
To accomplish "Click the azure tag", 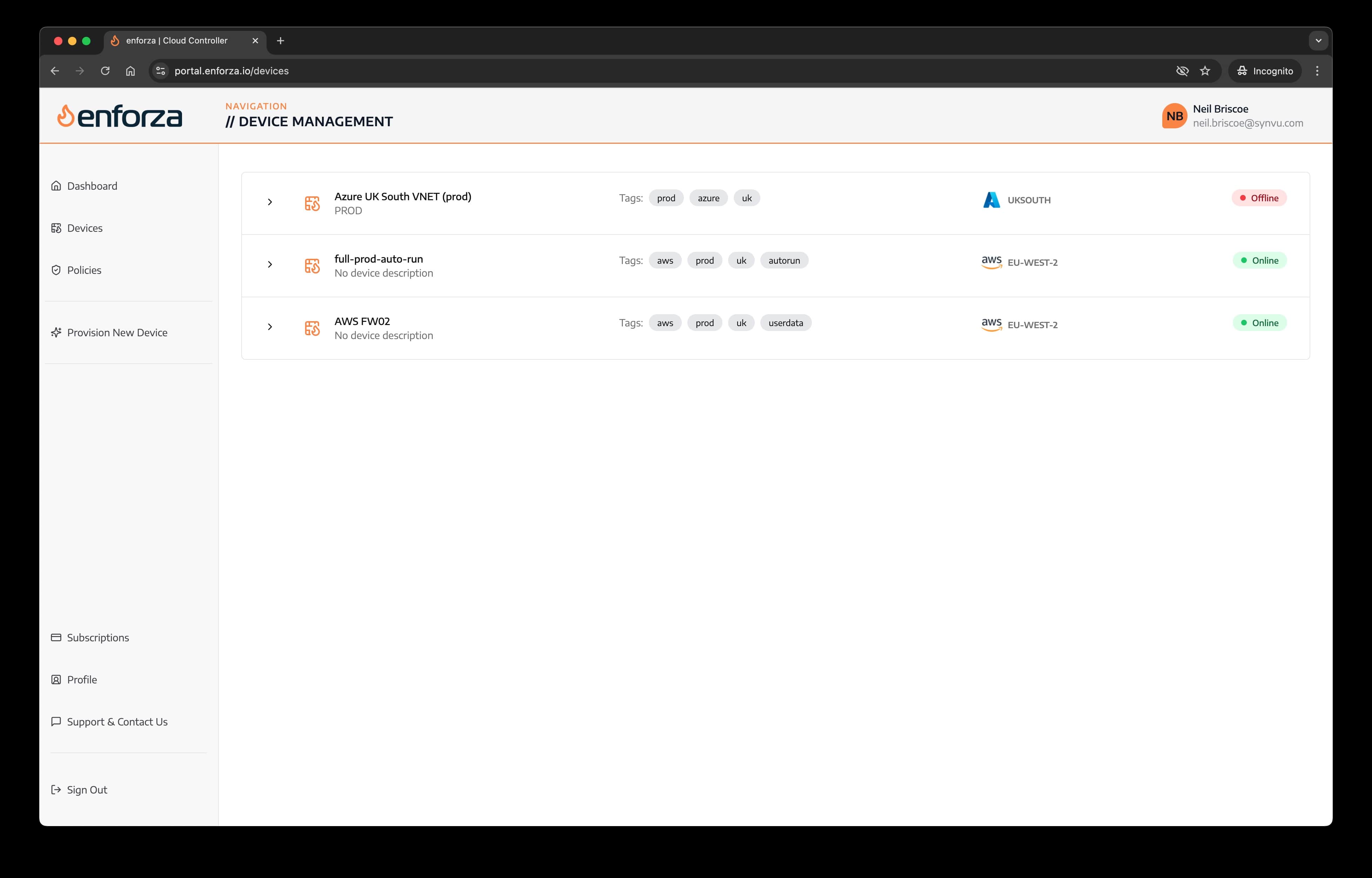I will click(x=708, y=198).
